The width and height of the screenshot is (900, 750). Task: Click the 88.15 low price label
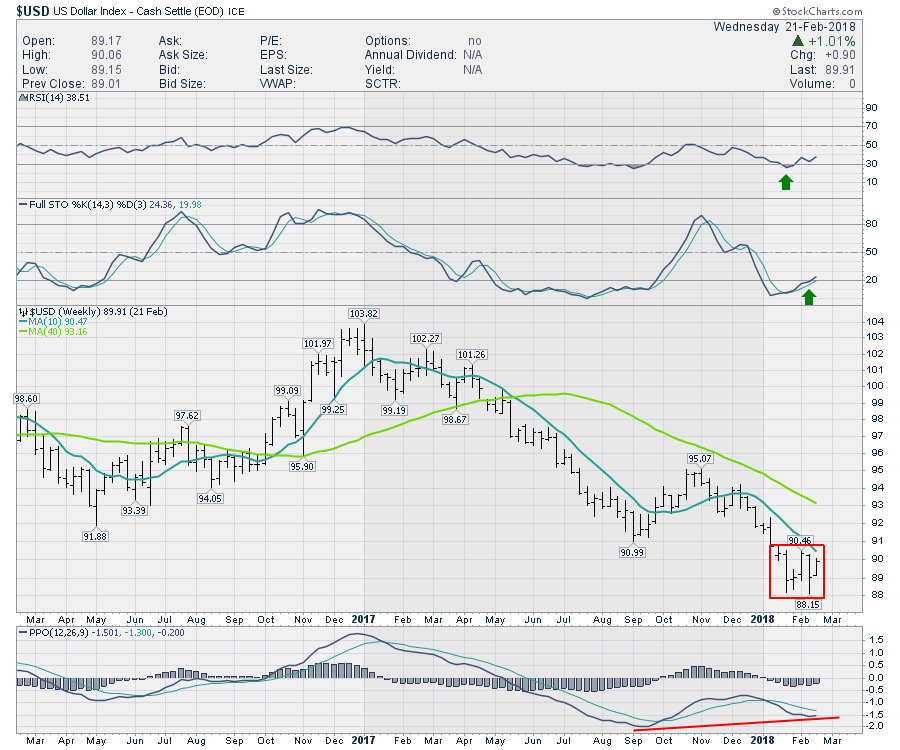pyautogui.click(x=807, y=605)
